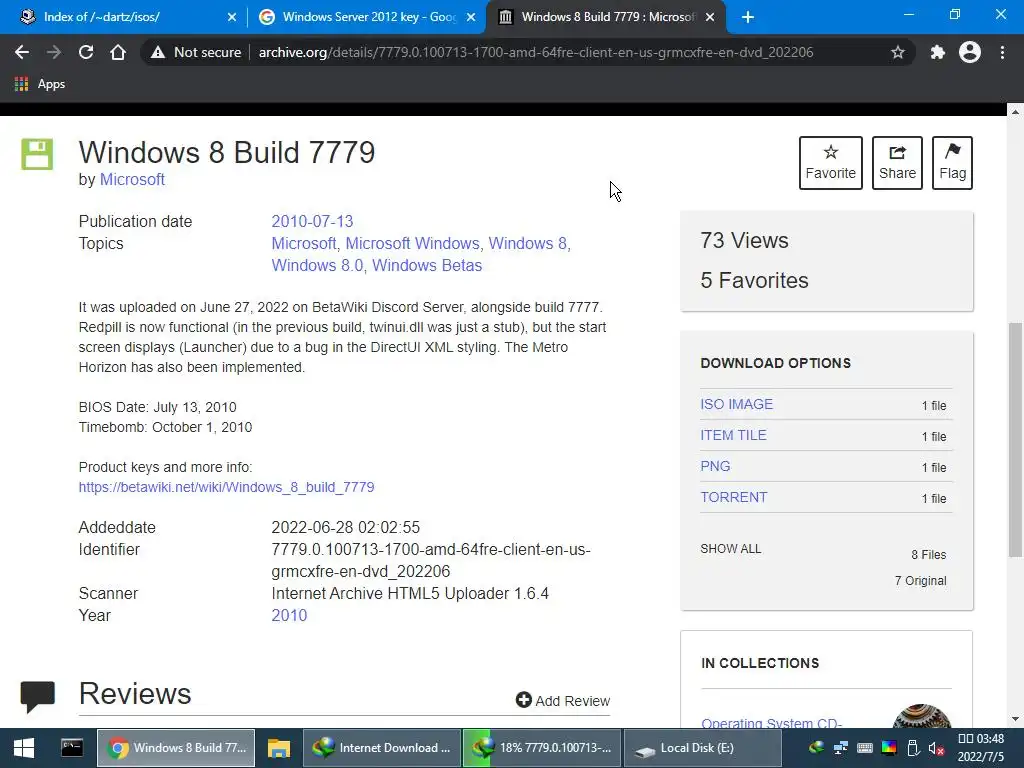Click the speech bubble Reviews icon

(x=37, y=696)
